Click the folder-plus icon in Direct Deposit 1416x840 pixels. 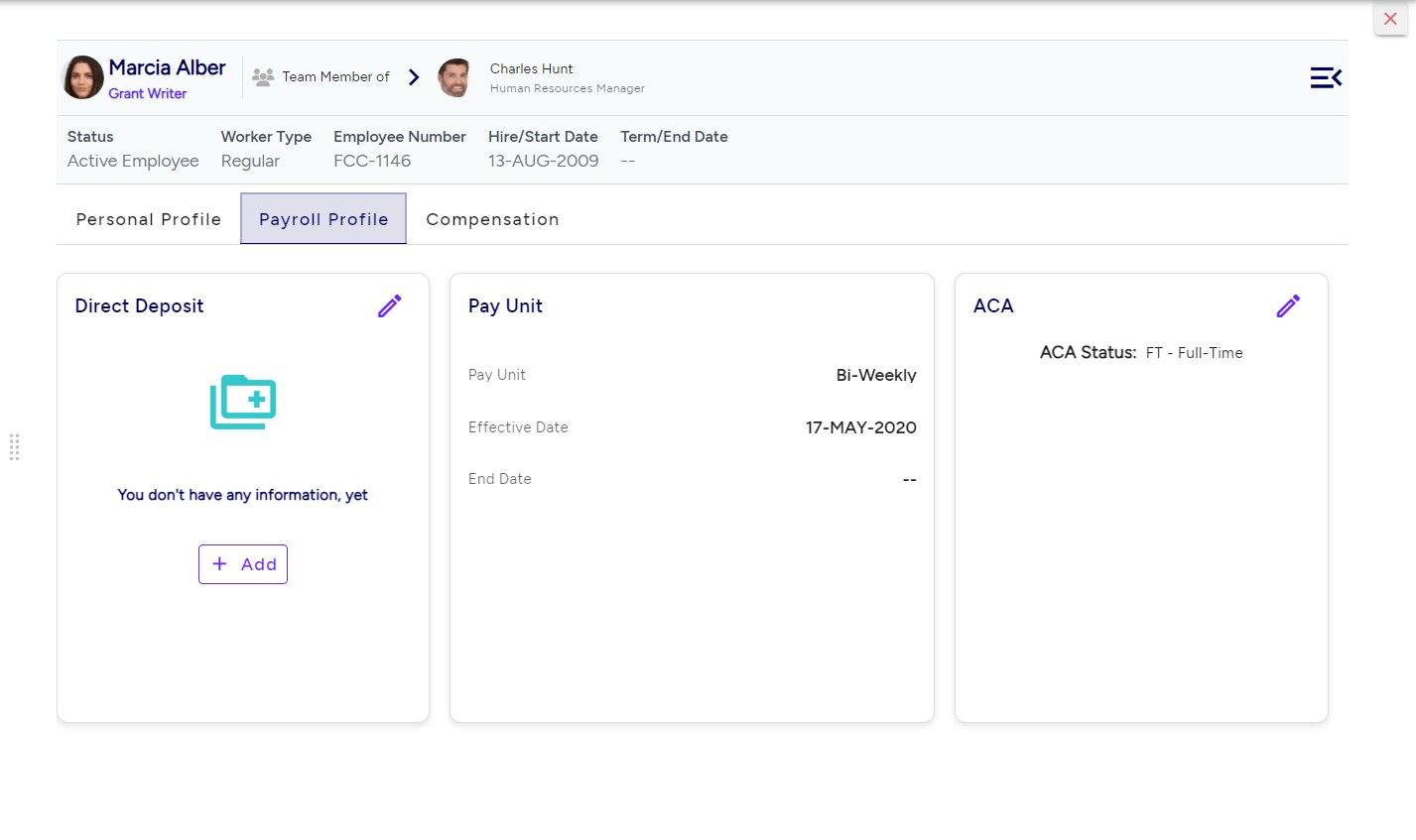point(243,402)
